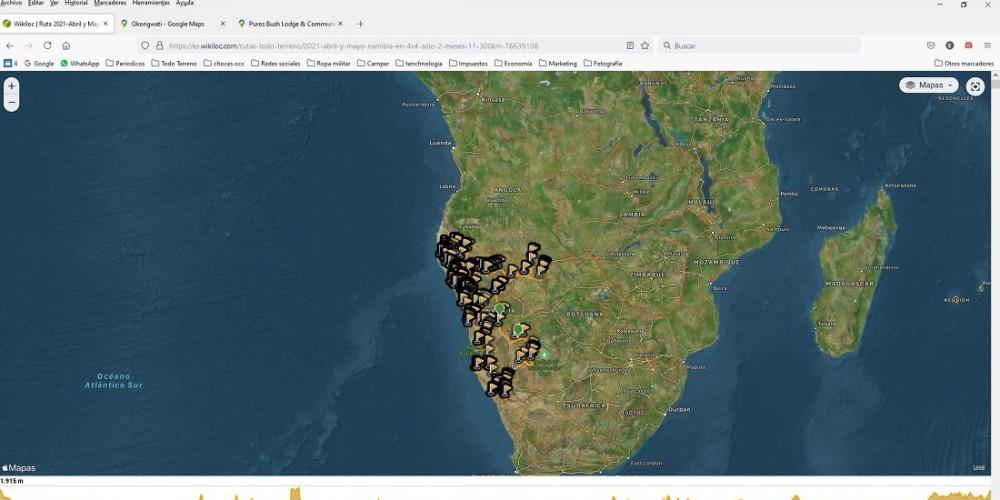Expand the Camper bookmark folder
This screenshot has height=500, width=1000.
[x=373, y=63]
